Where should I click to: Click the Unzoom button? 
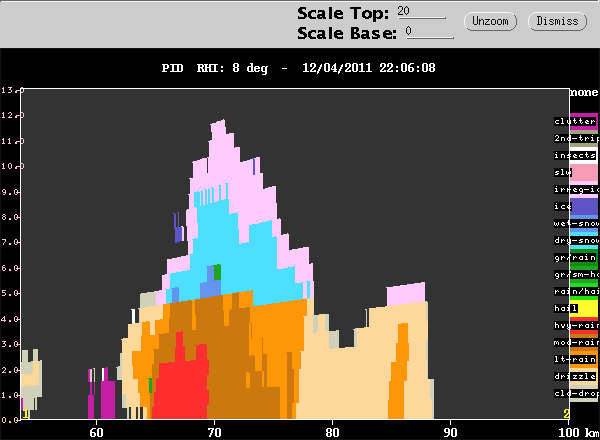pyautogui.click(x=490, y=21)
